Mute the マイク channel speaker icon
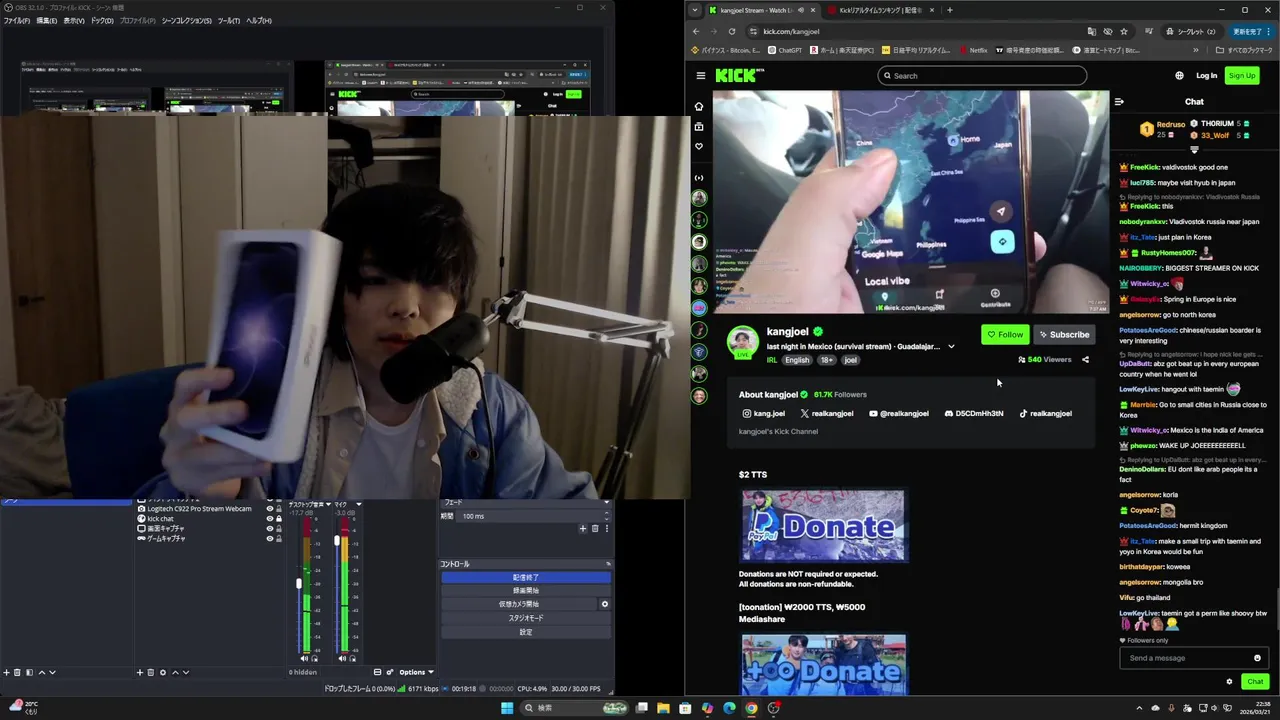 (341, 658)
